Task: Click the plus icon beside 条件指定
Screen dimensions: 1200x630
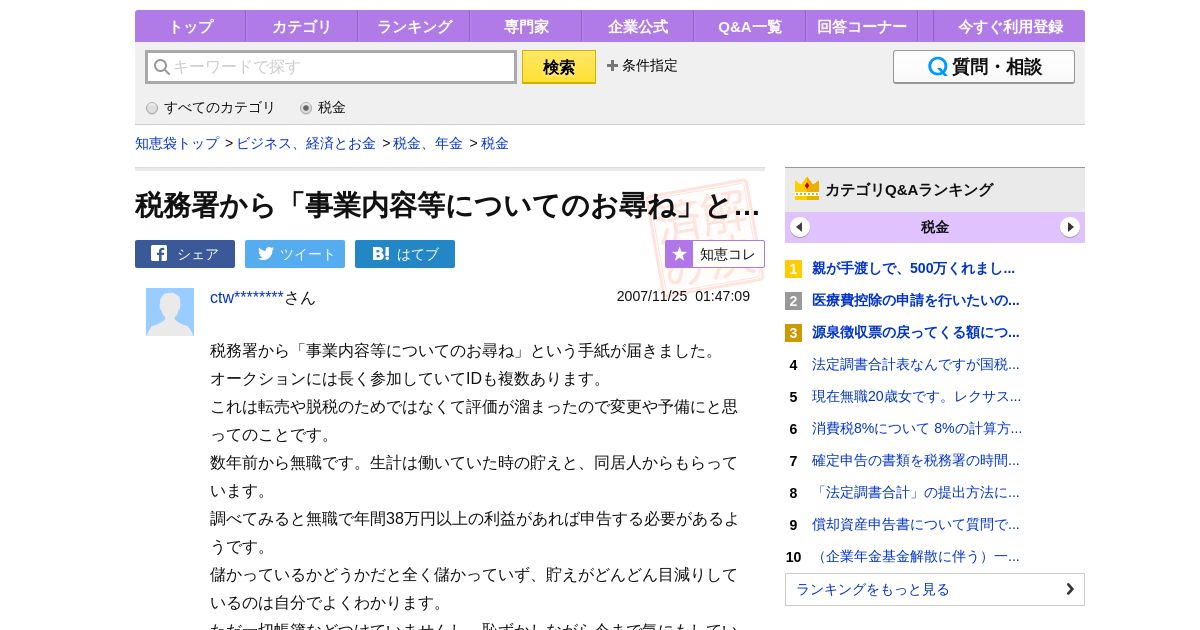Action: [612, 66]
